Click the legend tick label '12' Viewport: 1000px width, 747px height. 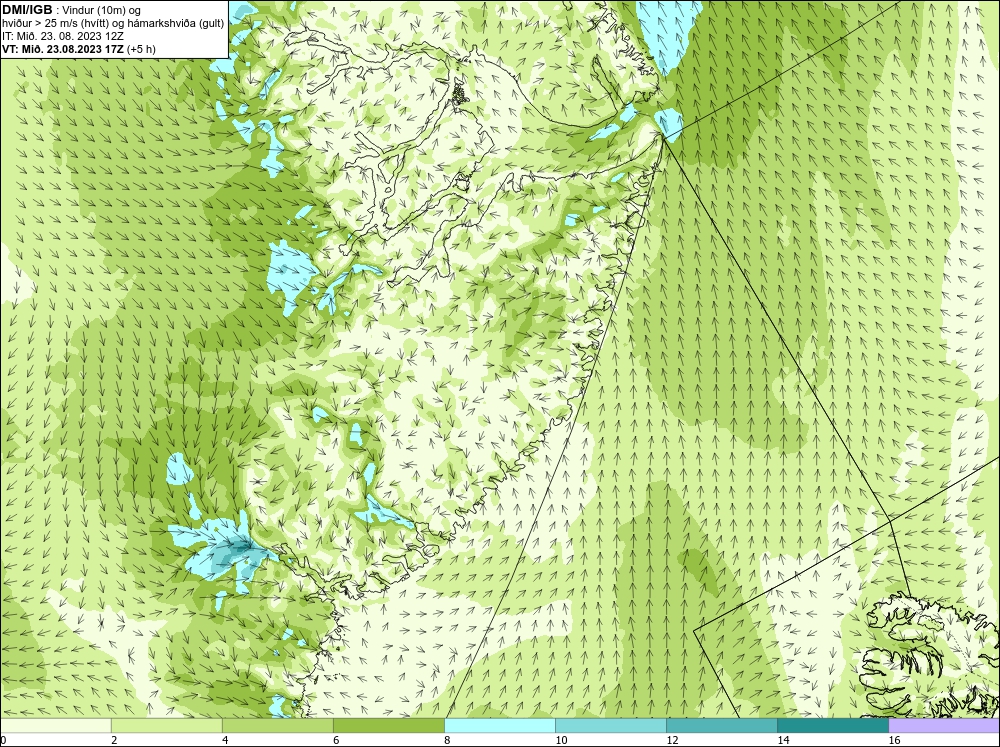[x=672, y=740]
